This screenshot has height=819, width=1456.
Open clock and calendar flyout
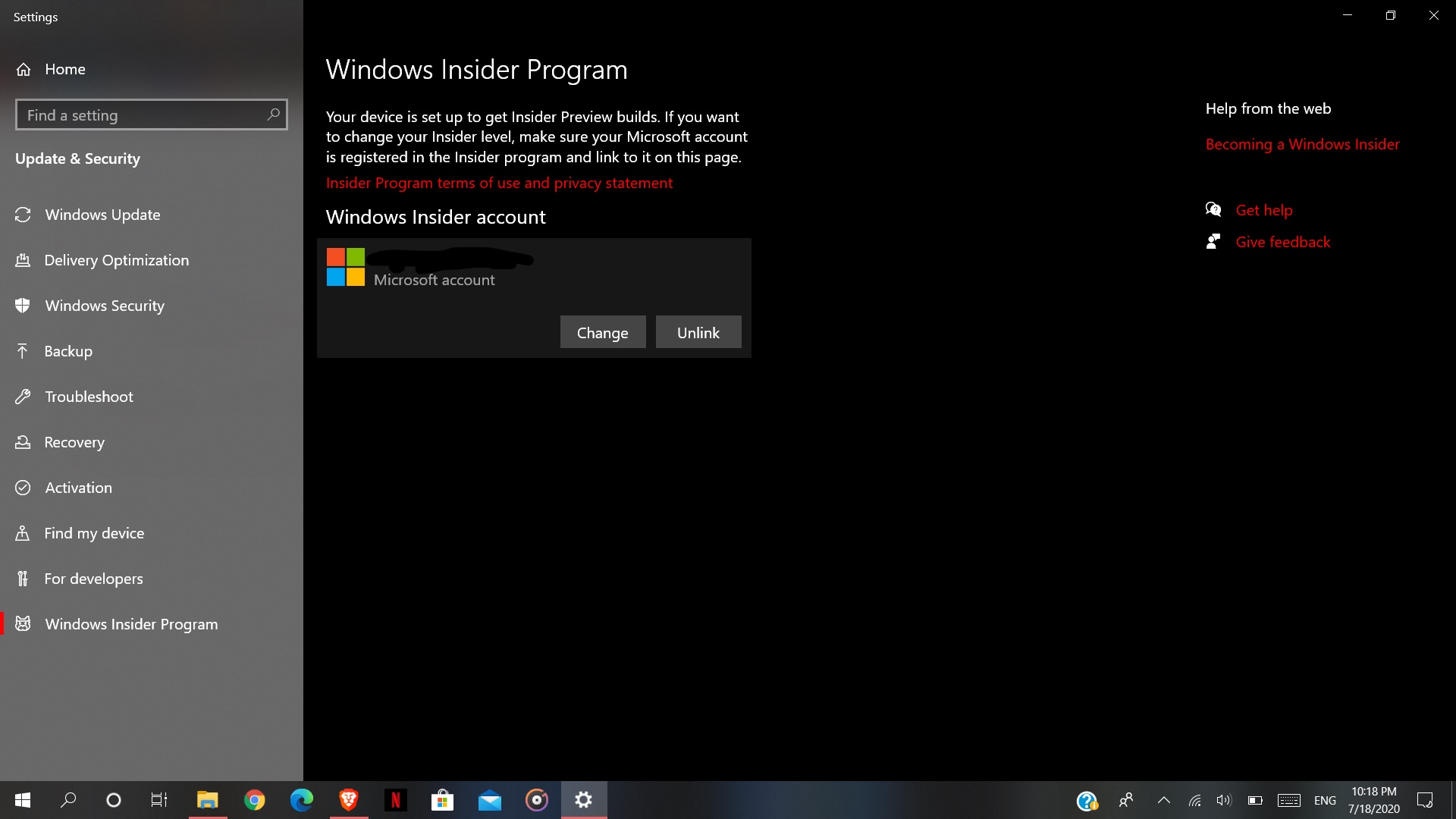click(x=1374, y=800)
